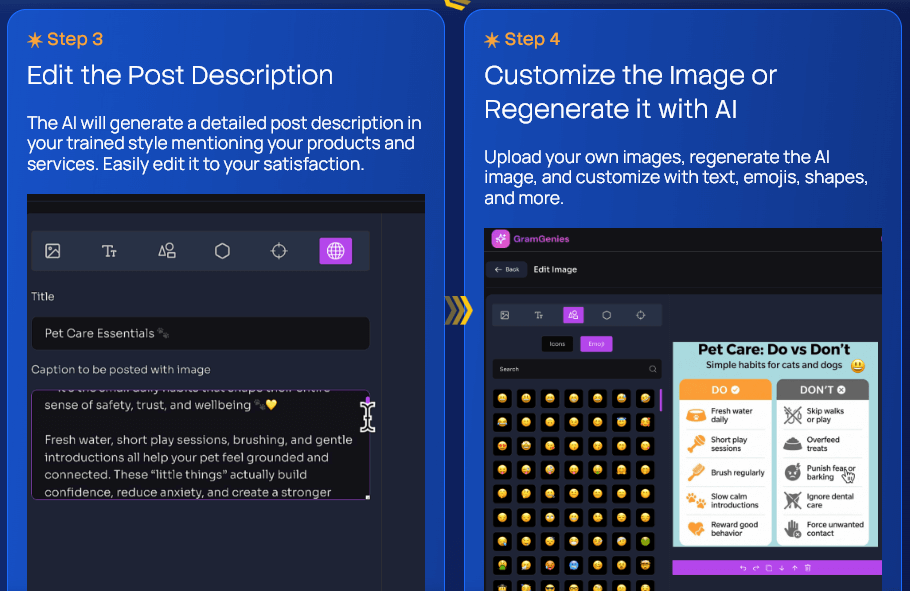Viewport: 910px width, 591px height.
Task: Select the image tool in caption editor toolbar
Action: (53, 251)
